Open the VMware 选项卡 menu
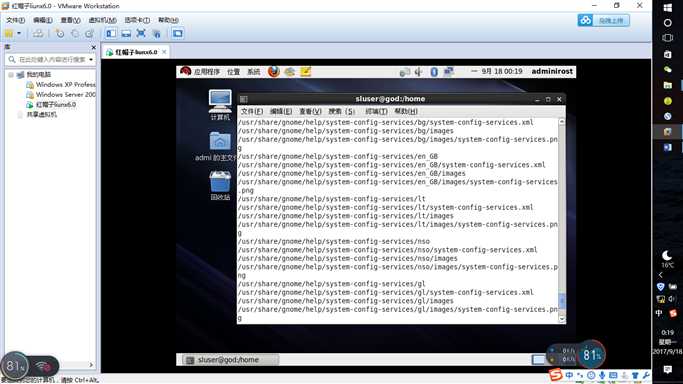 [137, 20]
